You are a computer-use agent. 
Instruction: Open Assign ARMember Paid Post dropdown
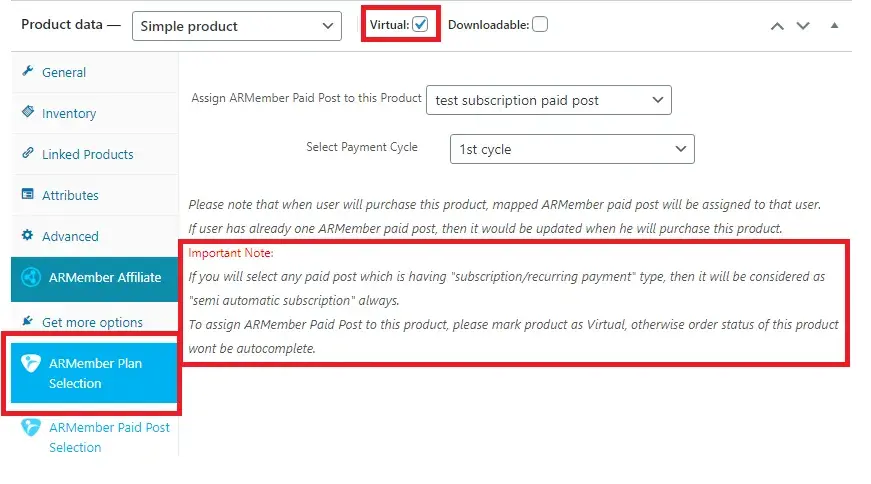click(548, 99)
